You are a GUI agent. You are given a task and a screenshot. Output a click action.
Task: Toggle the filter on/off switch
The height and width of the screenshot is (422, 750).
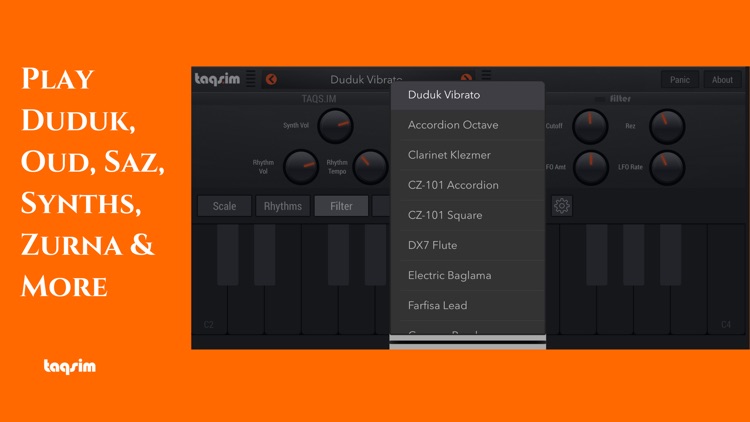(599, 99)
